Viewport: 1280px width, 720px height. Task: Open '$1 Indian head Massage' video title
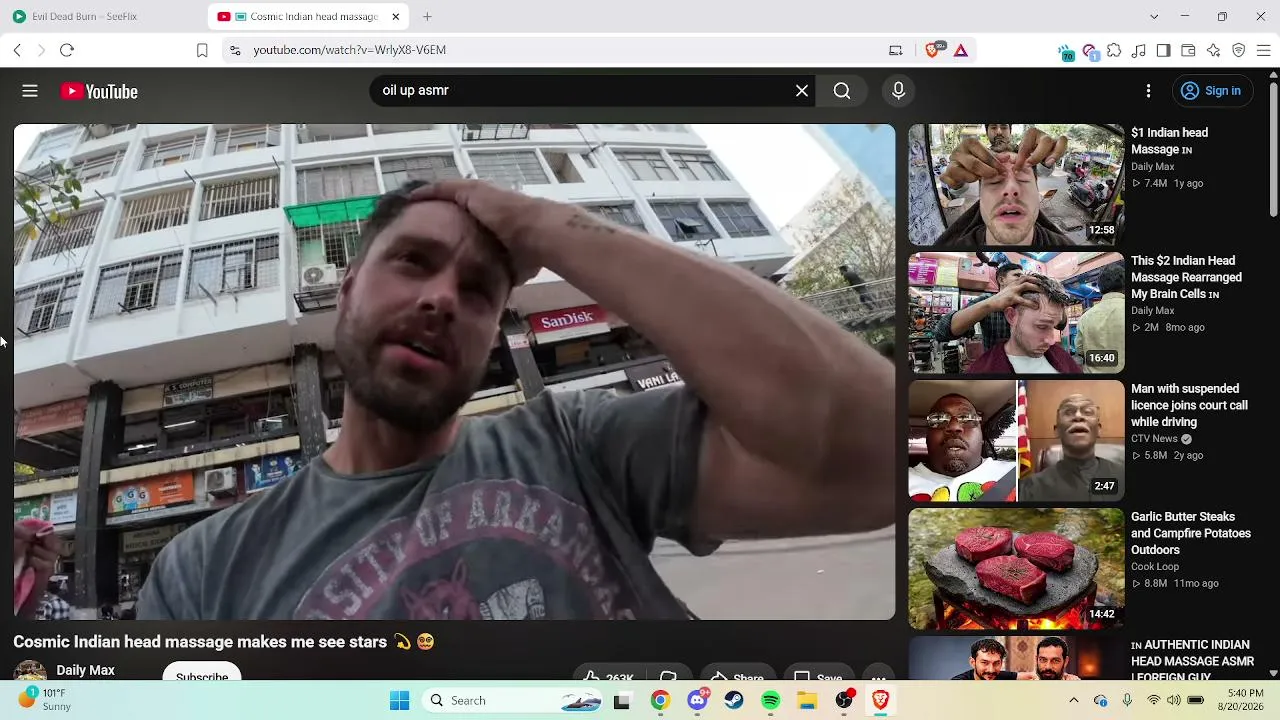point(1170,141)
